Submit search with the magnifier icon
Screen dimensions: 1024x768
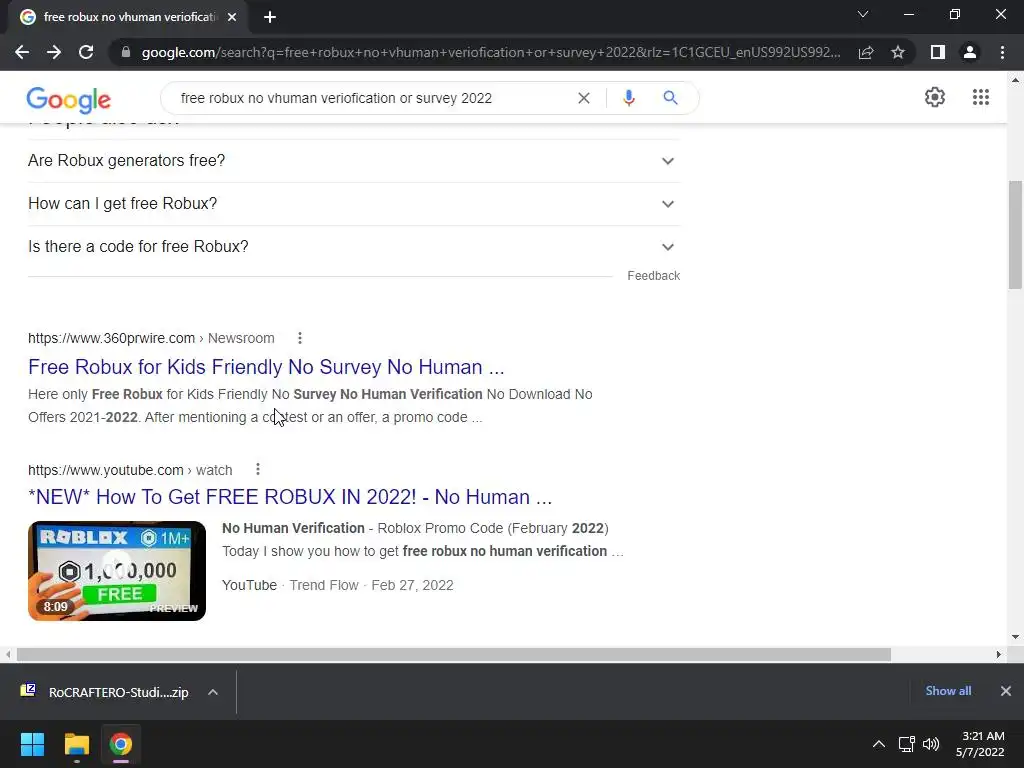click(670, 98)
